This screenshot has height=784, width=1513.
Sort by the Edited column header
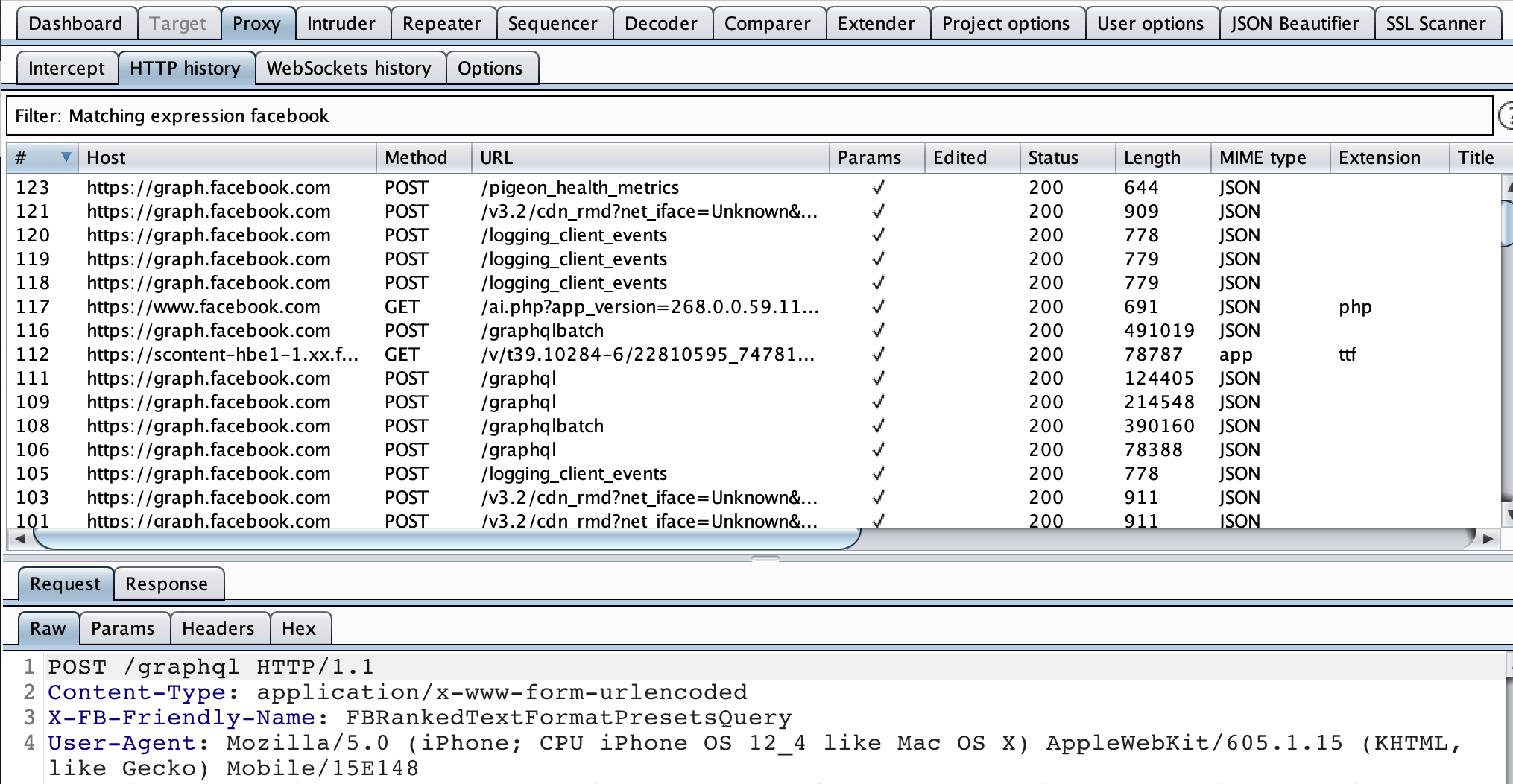[x=973, y=157]
